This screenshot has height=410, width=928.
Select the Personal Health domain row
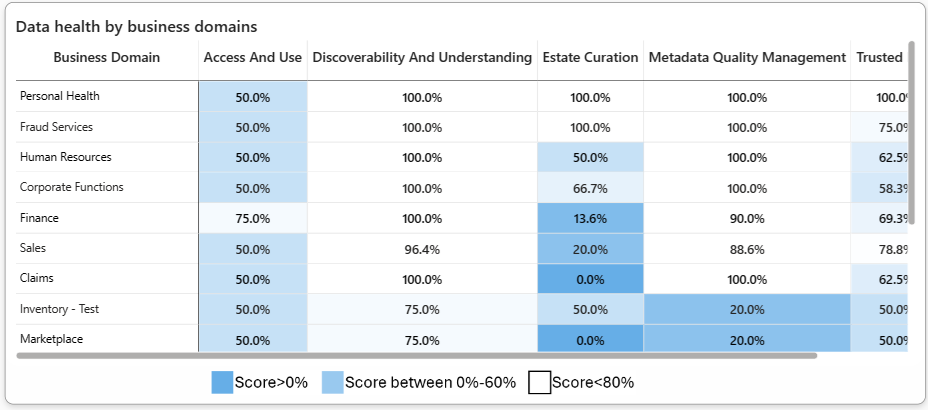coord(60,97)
